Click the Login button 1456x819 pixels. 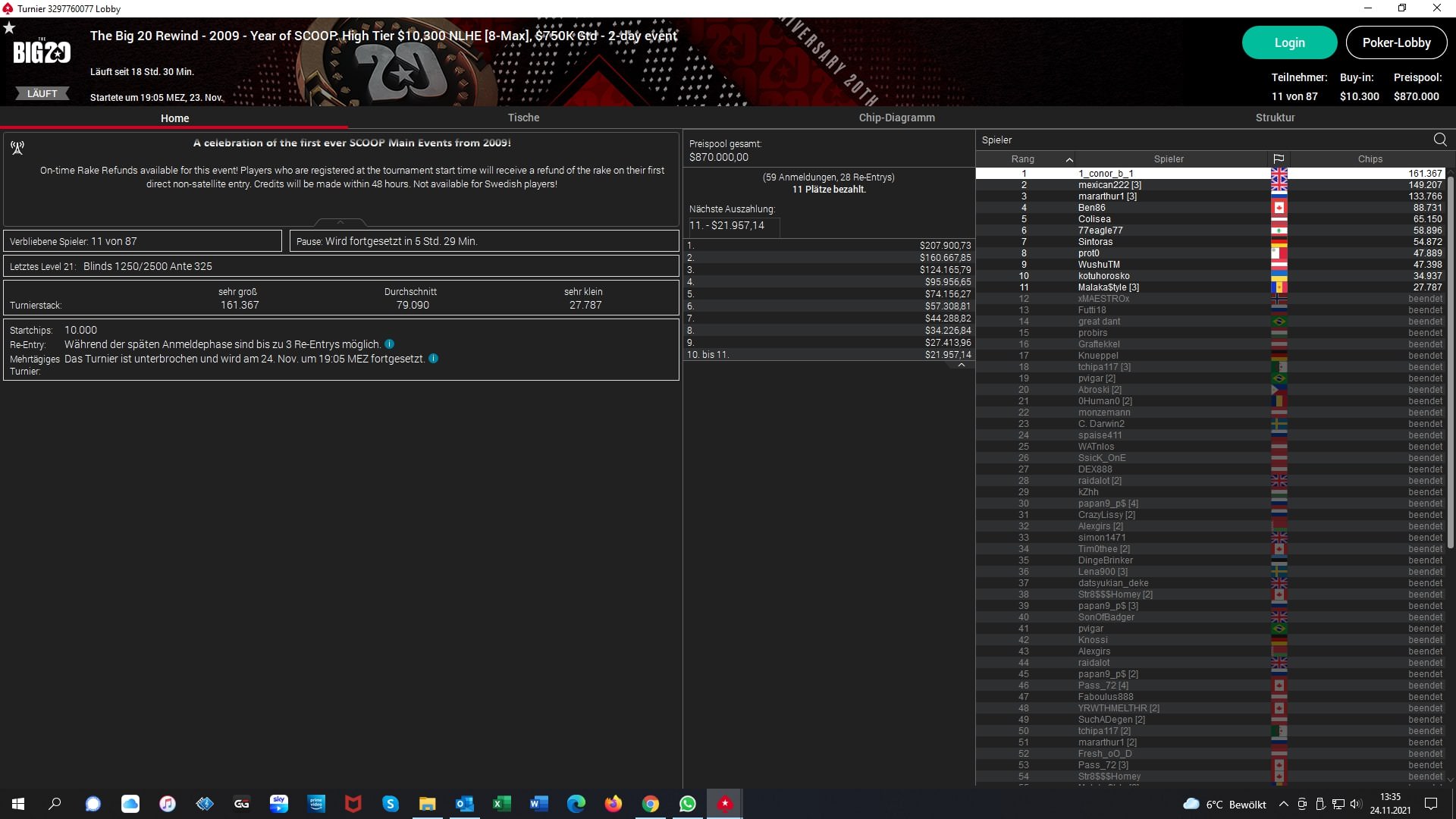(1289, 42)
